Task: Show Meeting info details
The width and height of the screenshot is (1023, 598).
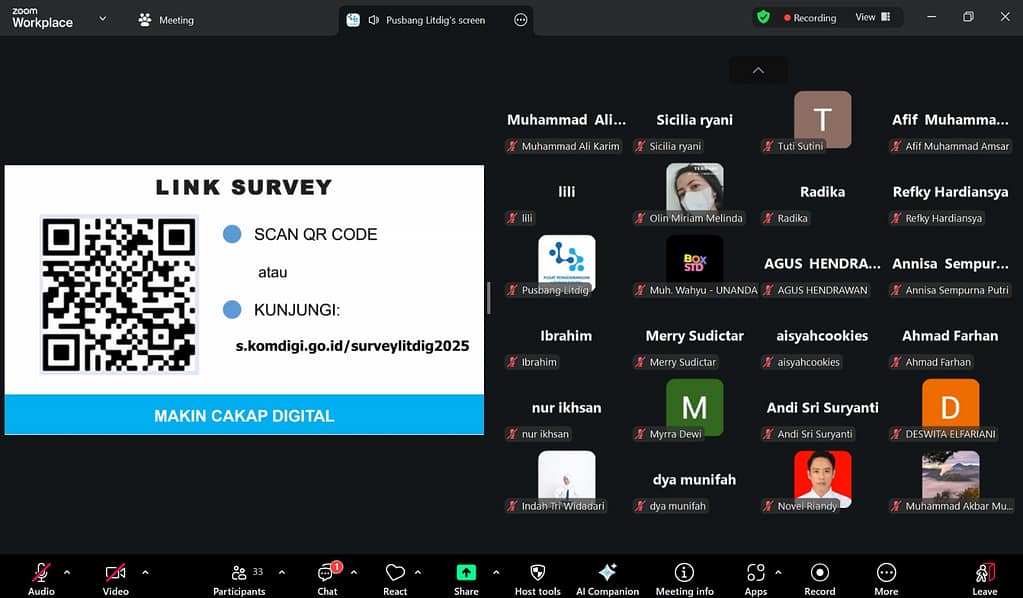Action: [684, 577]
